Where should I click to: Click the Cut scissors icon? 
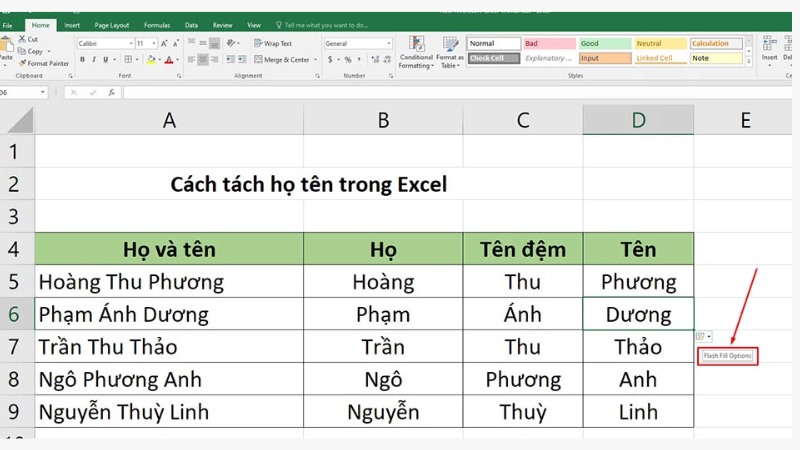22,39
